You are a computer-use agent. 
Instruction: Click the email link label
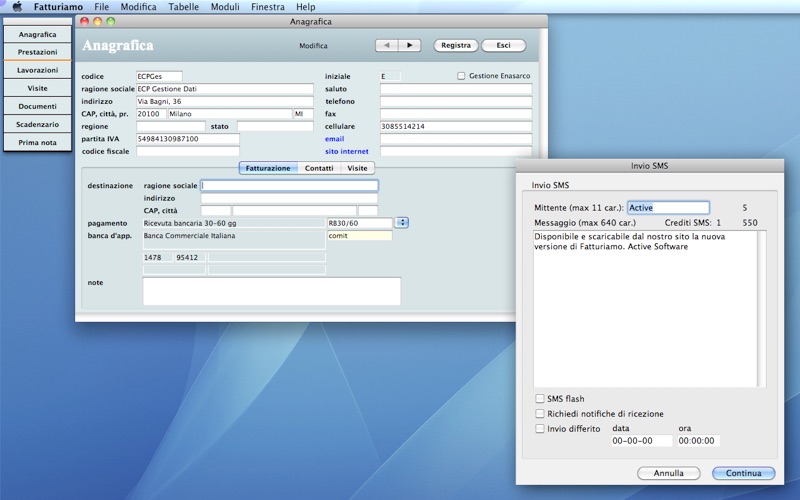point(334,139)
